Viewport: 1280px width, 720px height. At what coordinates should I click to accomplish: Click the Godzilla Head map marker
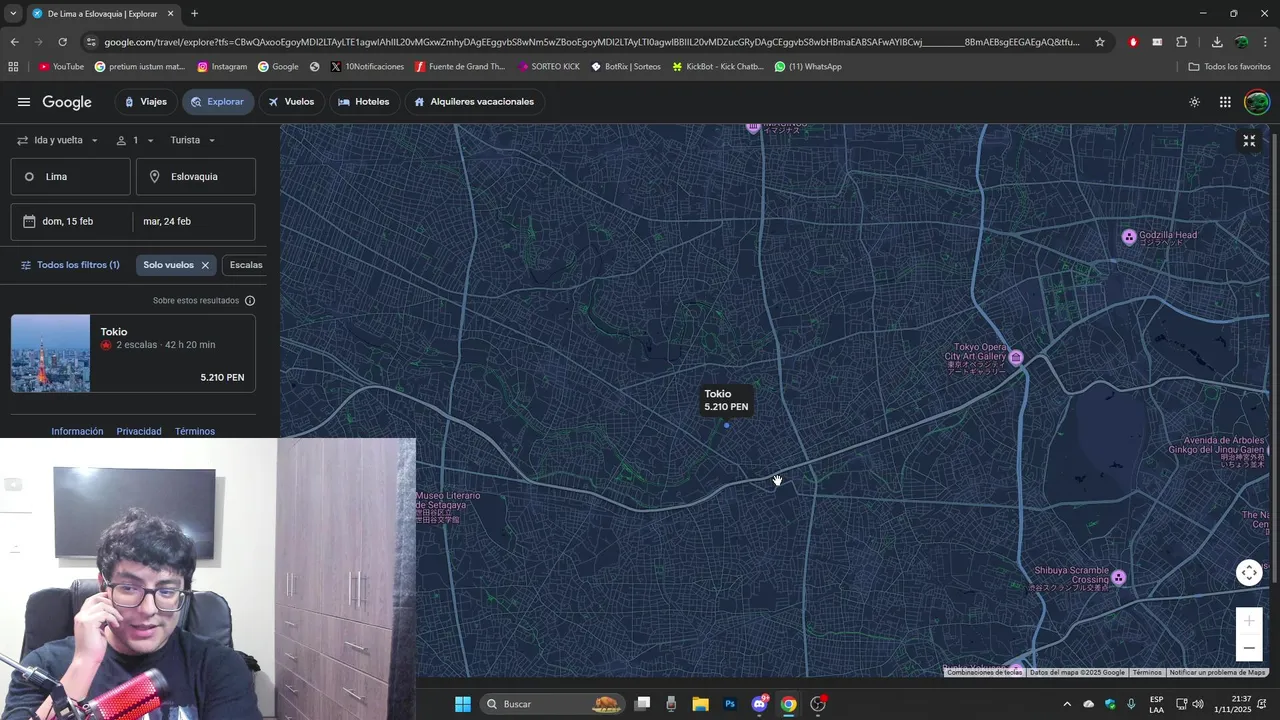[1129, 237]
